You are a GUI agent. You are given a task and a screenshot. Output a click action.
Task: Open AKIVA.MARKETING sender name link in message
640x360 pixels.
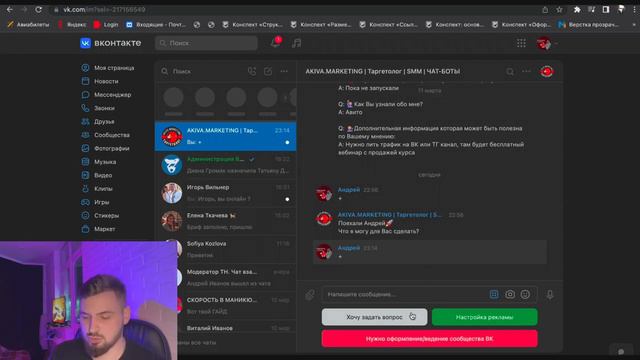point(390,215)
